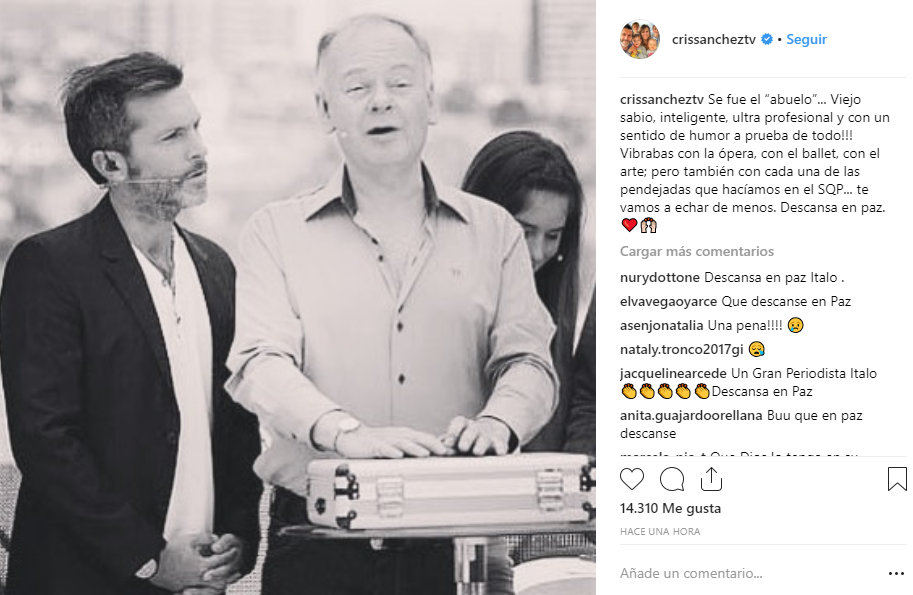Load more comments with Cargar más comentarios

pos(696,251)
